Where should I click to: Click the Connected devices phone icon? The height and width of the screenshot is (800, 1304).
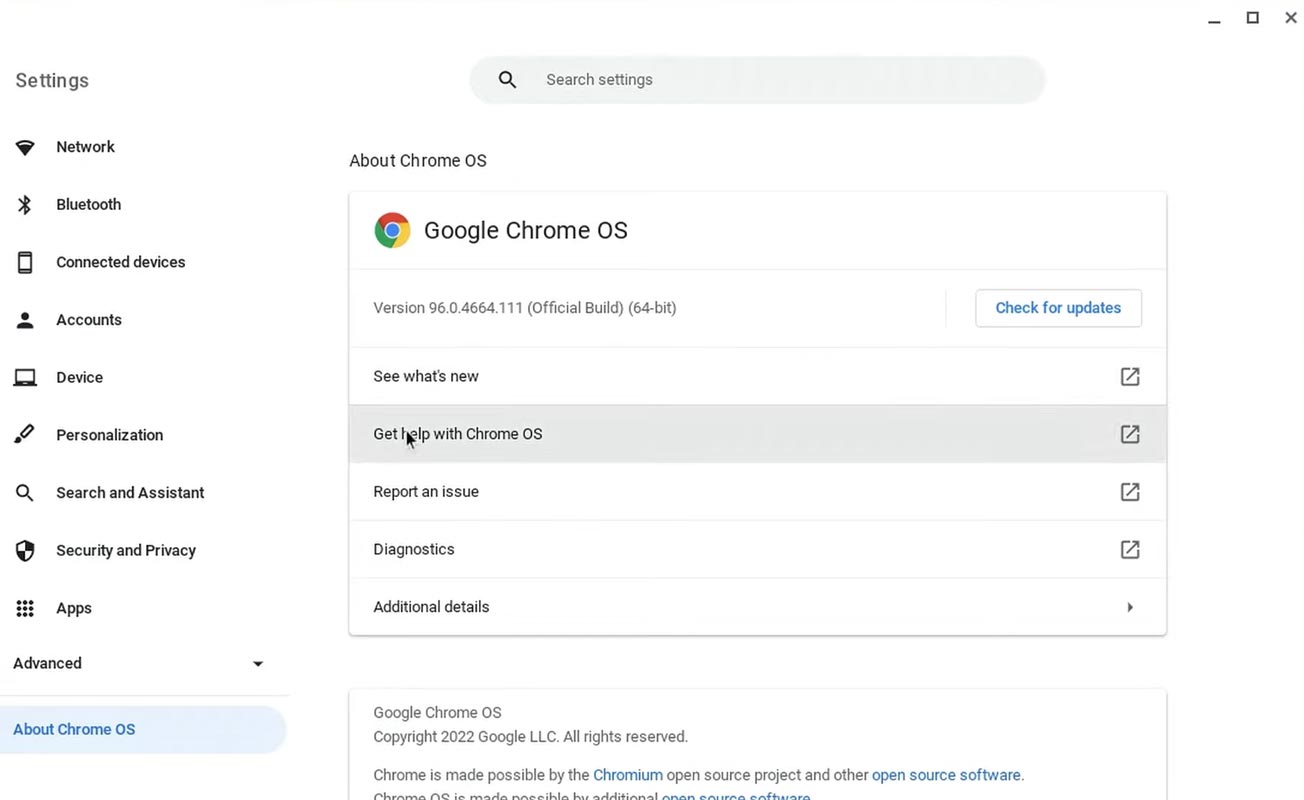pos(25,262)
